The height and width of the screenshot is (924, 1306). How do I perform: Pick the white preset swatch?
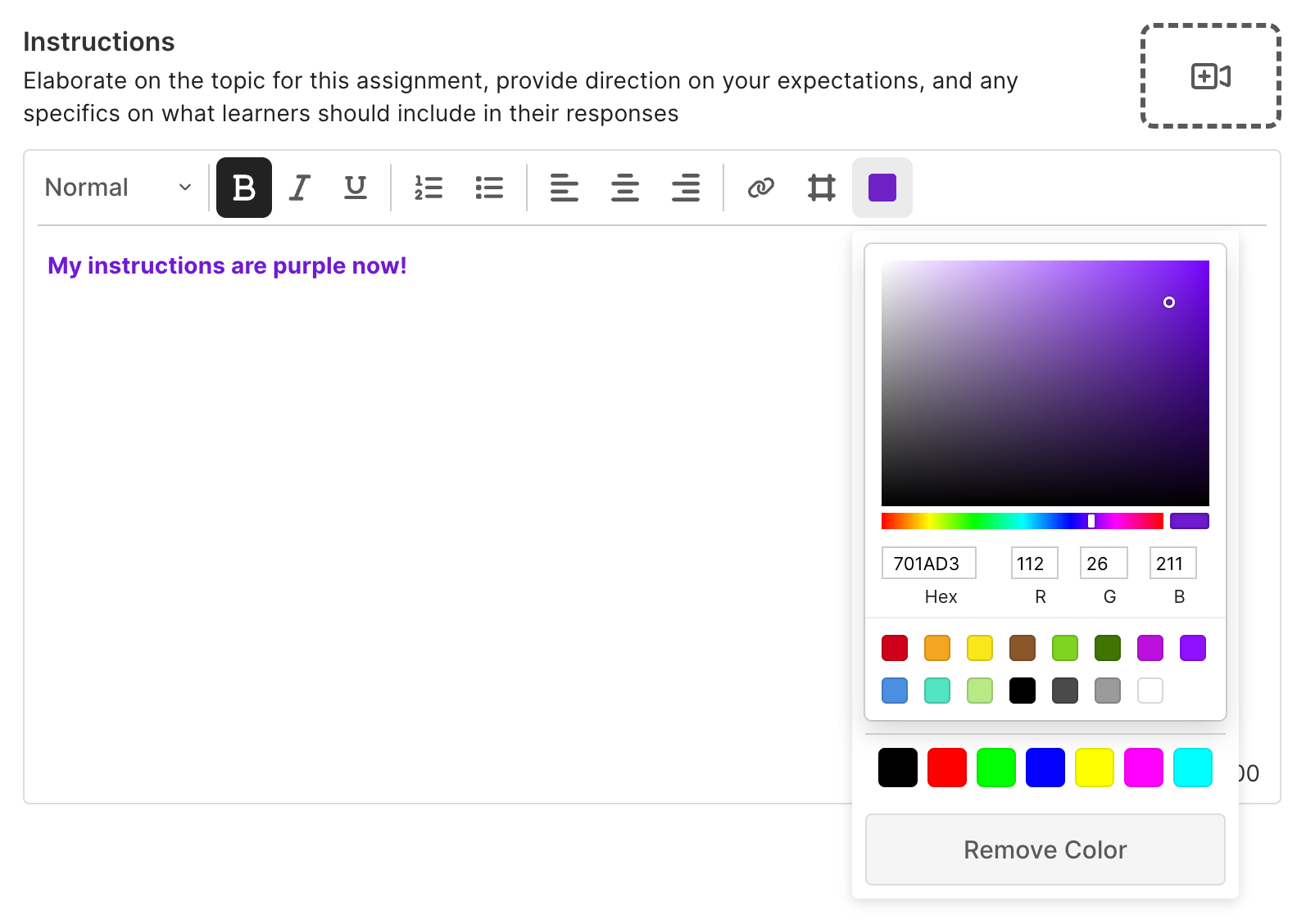click(x=1150, y=691)
